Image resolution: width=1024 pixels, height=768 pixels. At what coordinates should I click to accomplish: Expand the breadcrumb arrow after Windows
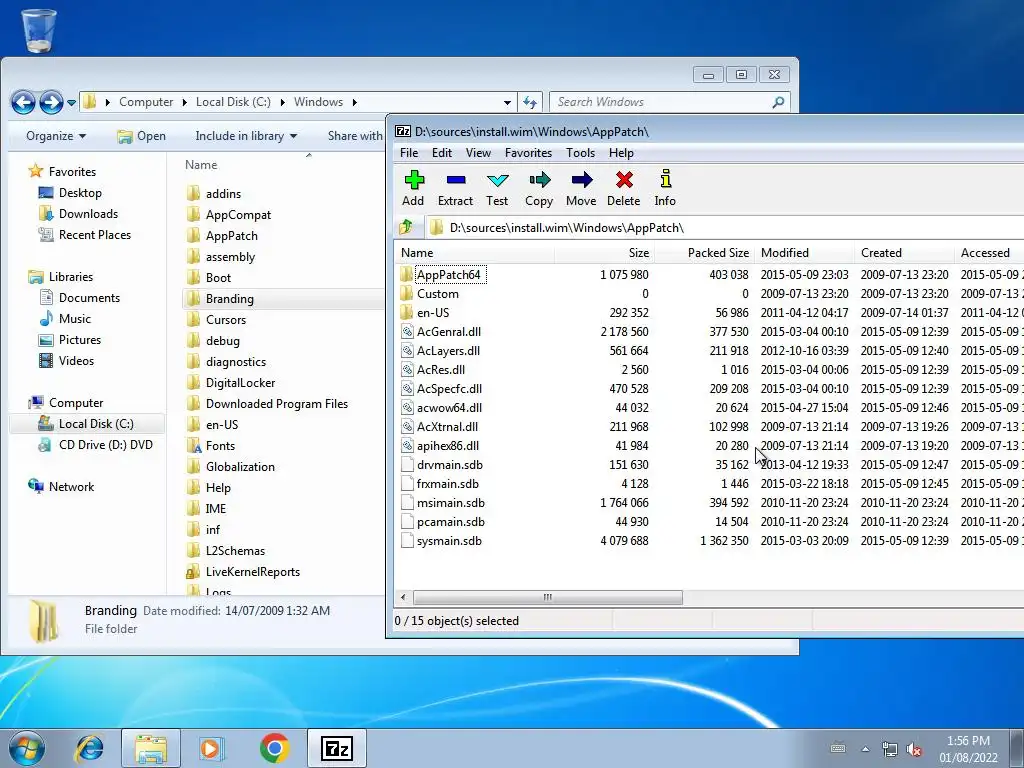tap(355, 102)
